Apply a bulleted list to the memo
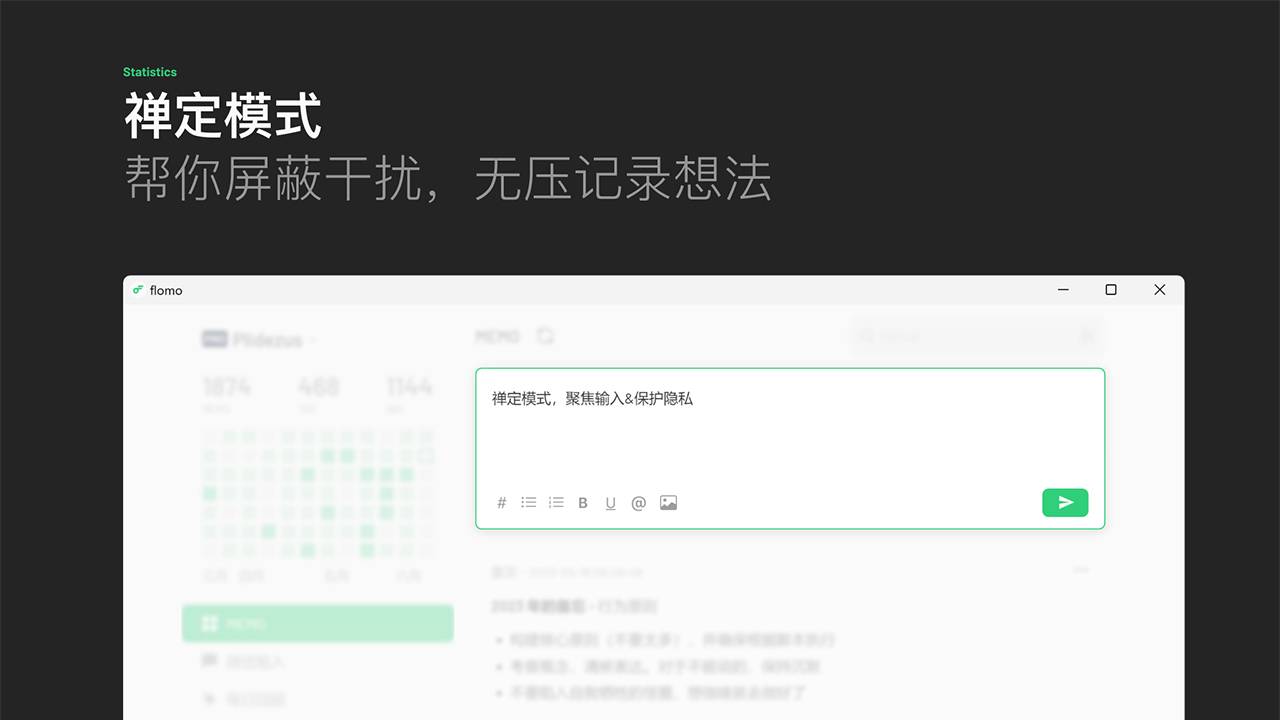The height and width of the screenshot is (720, 1280). [529, 502]
